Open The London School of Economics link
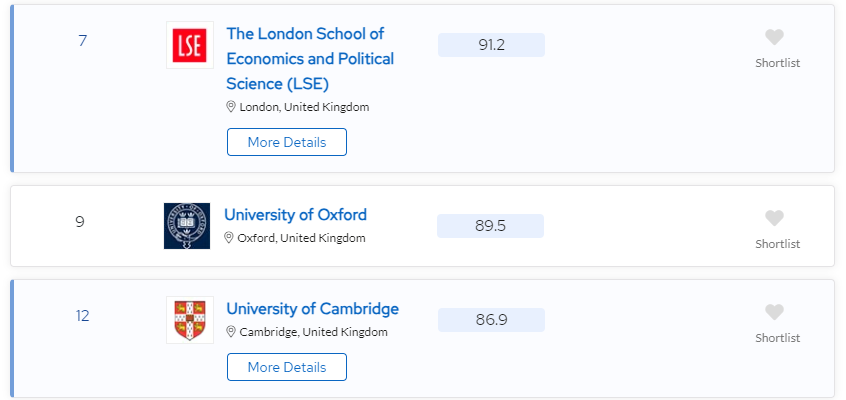846x400 pixels. pos(310,58)
